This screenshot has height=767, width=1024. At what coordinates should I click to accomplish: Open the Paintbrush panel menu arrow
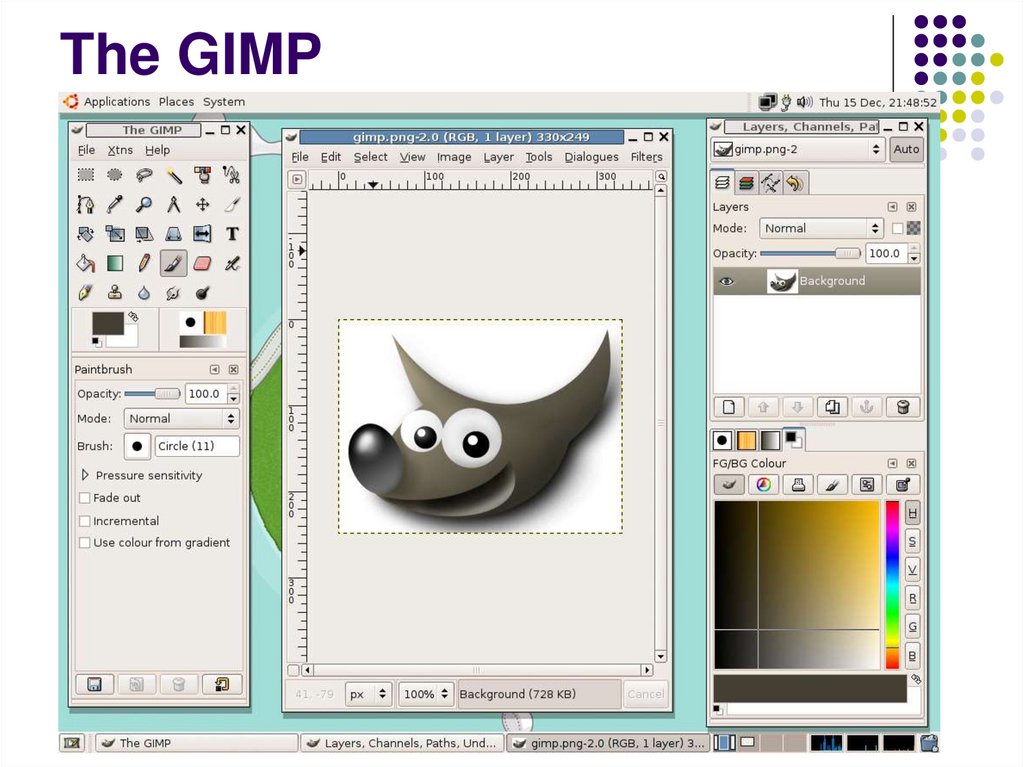pyautogui.click(x=214, y=370)
